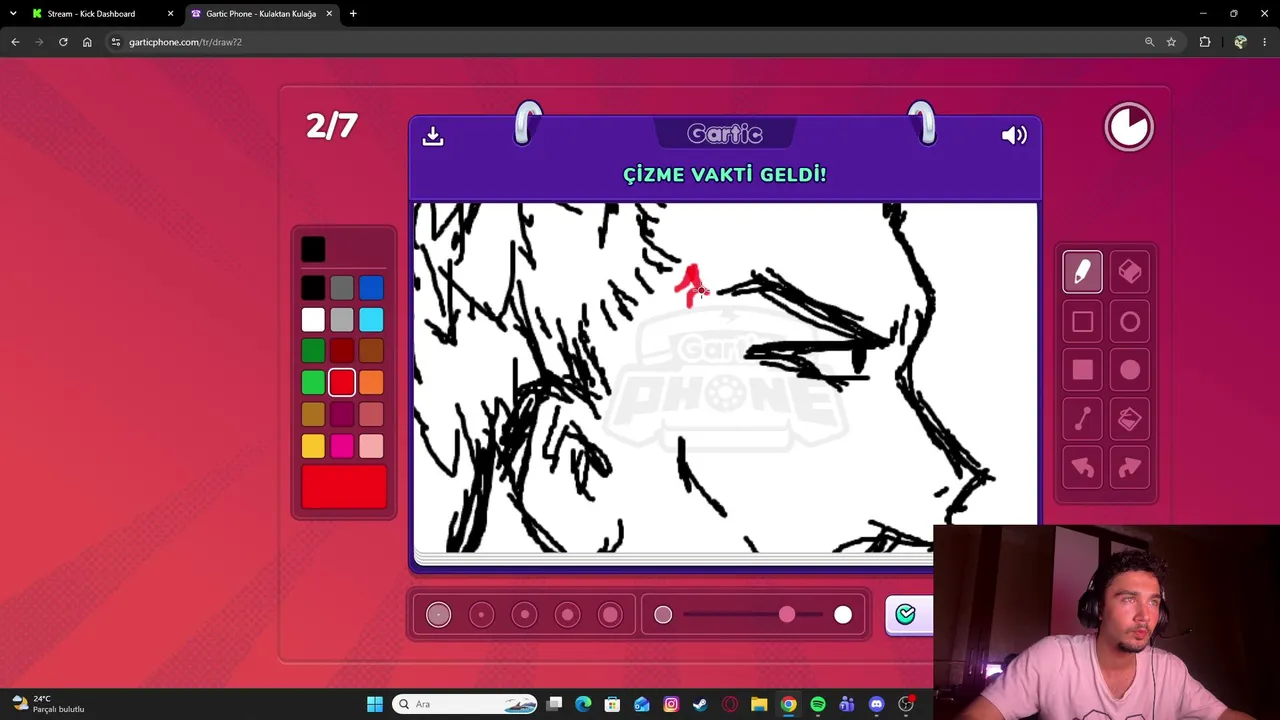The width and height of the screenshot is (1280, 720).
Task: Go back to the previous page
Action: coord(15,42)
